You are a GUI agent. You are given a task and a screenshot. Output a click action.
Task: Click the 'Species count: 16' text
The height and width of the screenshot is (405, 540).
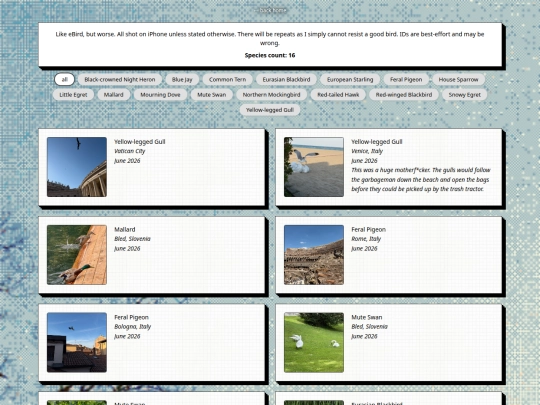pos(270,55)
